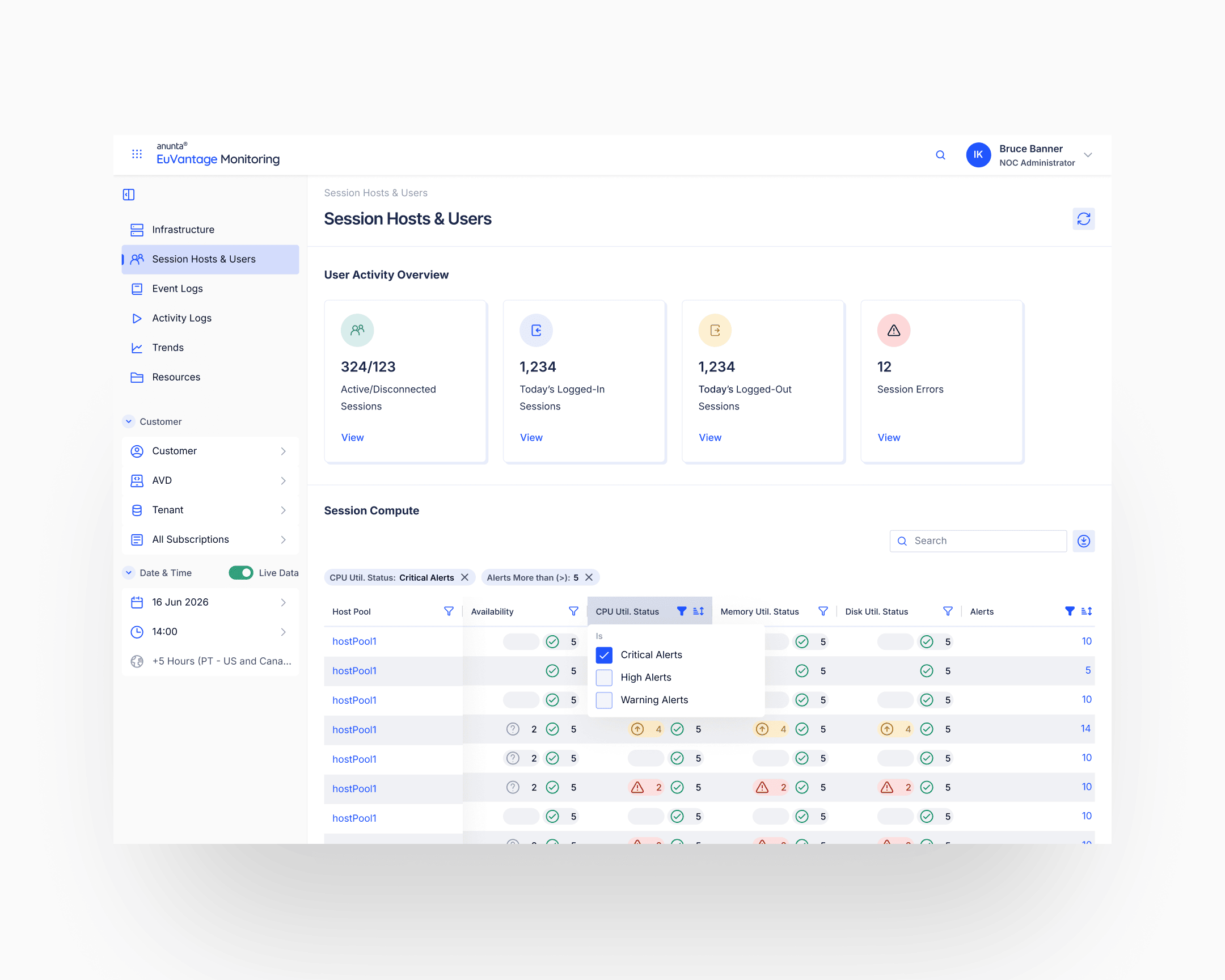Check the High Alerts checkbox
Viewport: 1225px width, 980px height.
pyautogui.click(x=604, y=677)
